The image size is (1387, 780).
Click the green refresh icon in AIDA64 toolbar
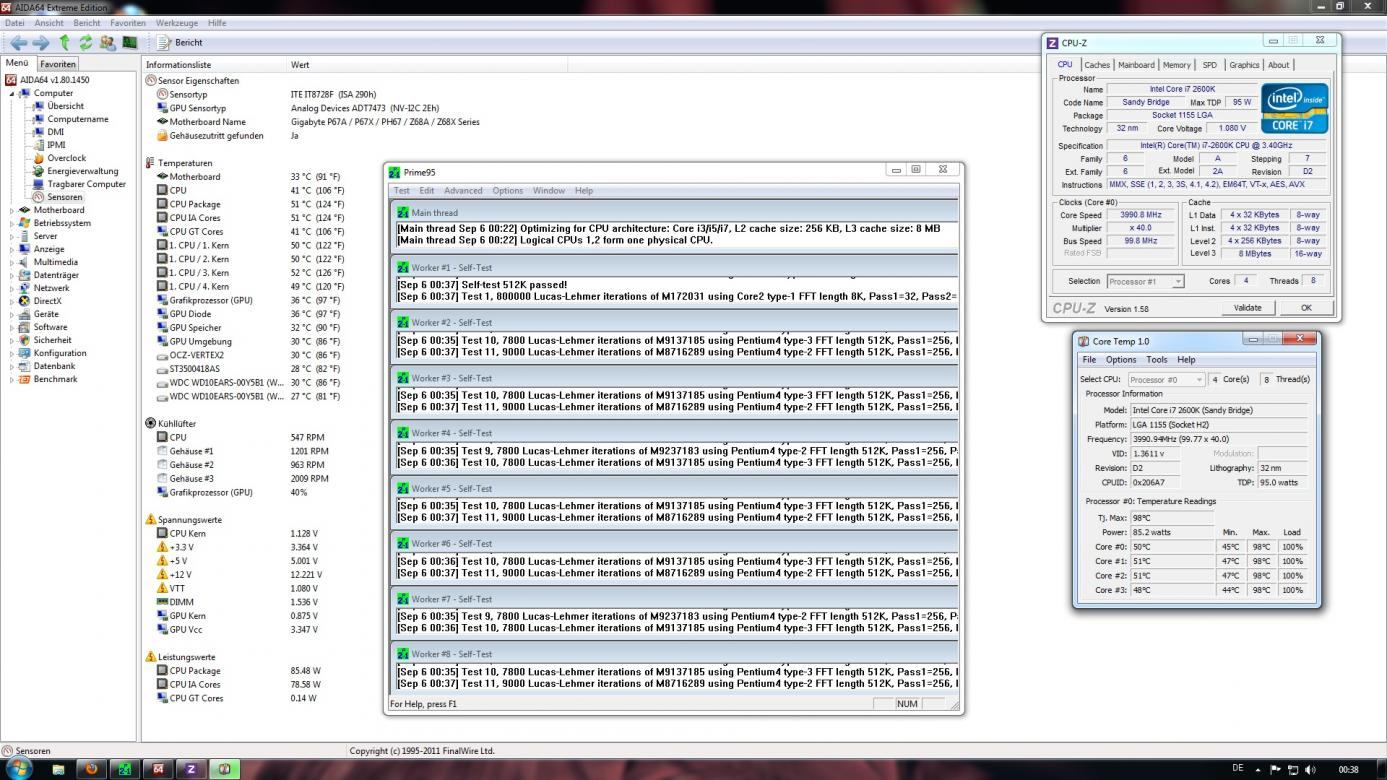point(86,42)
